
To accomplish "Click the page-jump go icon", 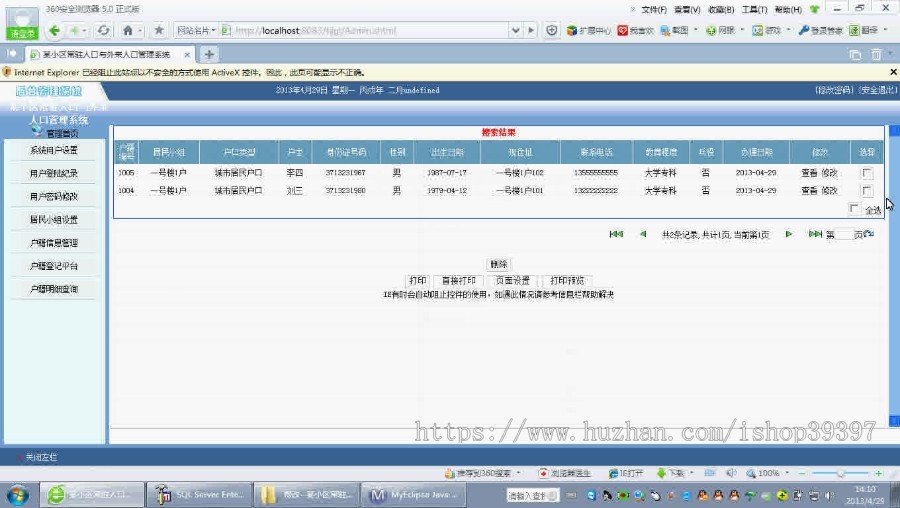I will [868, 234].
